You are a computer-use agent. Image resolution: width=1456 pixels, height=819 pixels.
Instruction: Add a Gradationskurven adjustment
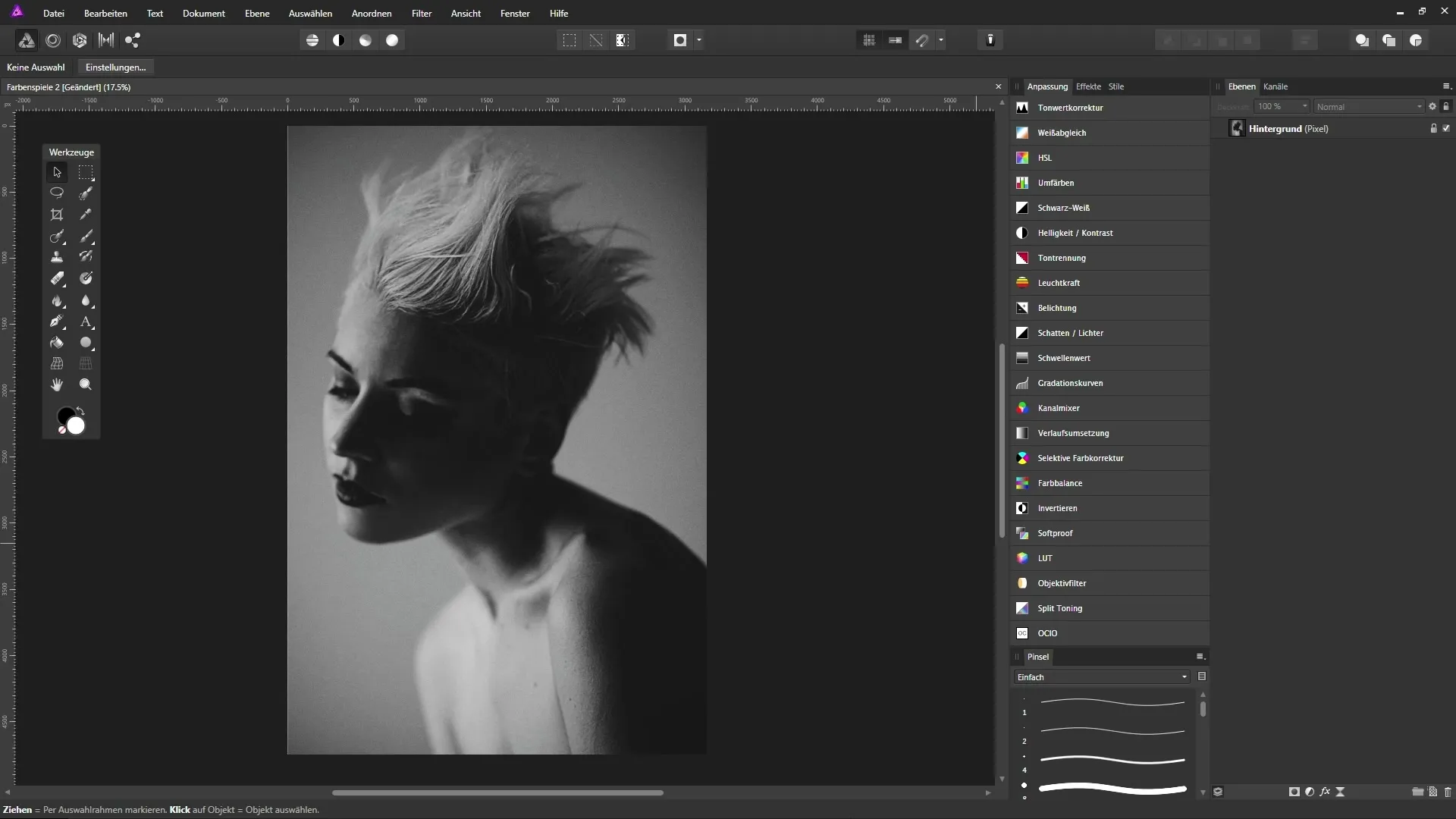coord(1110,383)
